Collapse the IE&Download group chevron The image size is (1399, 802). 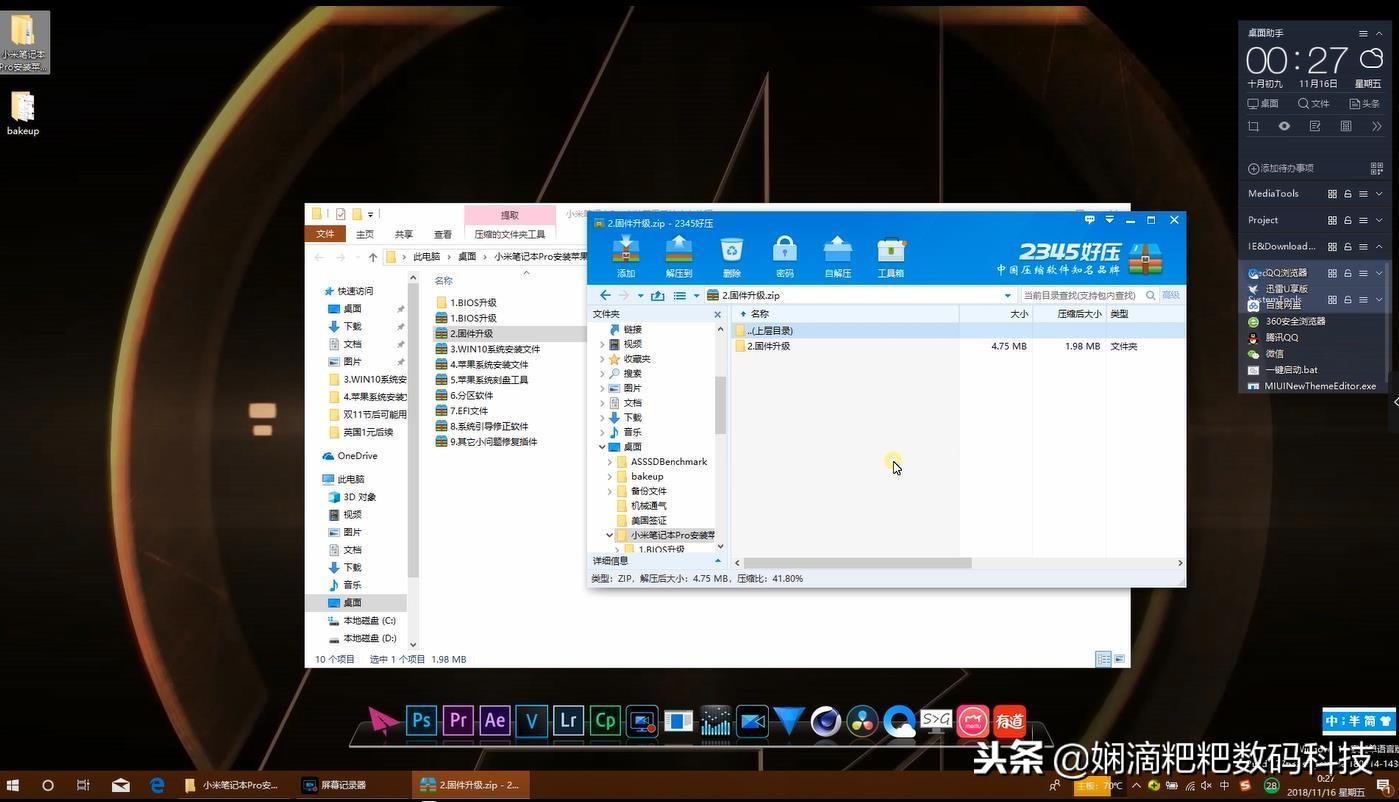point(1378,246)
